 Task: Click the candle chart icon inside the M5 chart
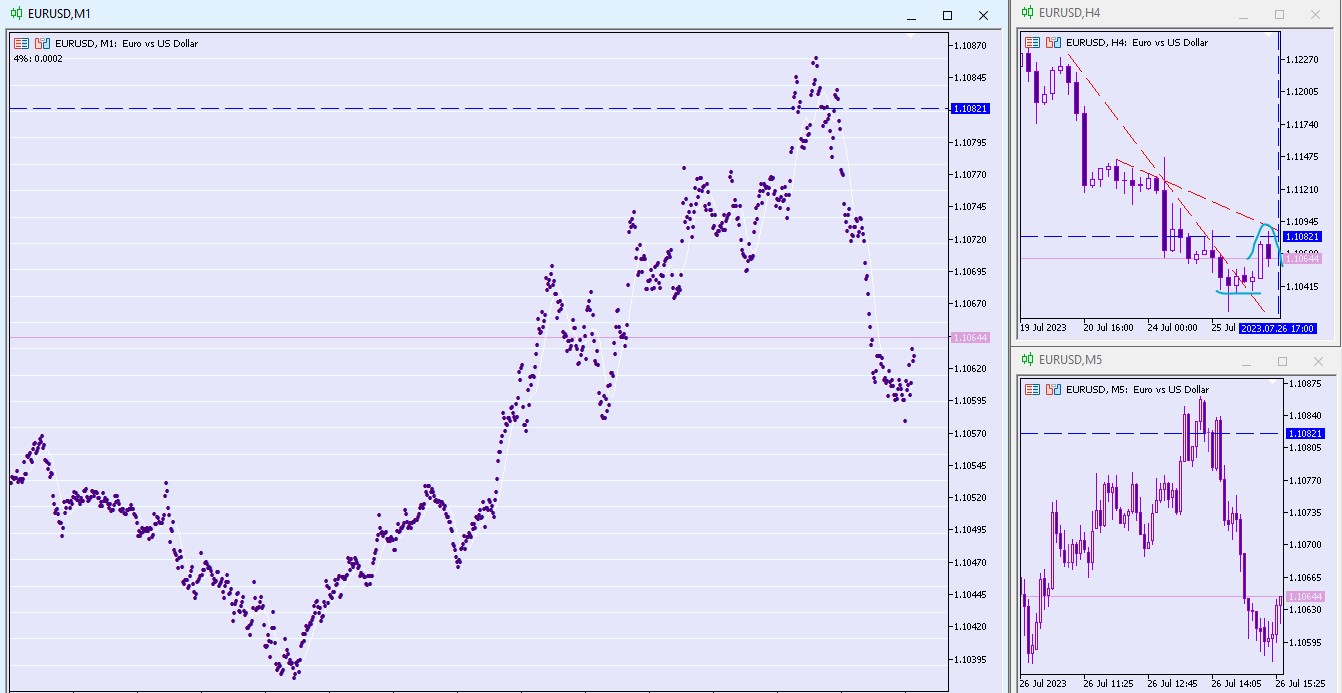pos(1054,389)
